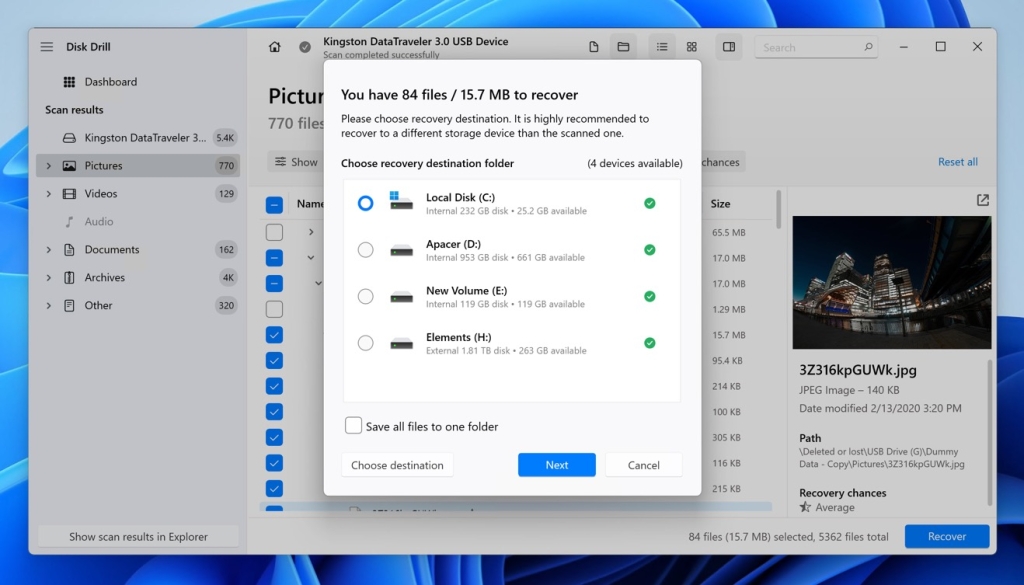Click the Audio music note icon
The width and height of the screenshot is (1024, 585).
pyautogui.click(x=69, y=222)
